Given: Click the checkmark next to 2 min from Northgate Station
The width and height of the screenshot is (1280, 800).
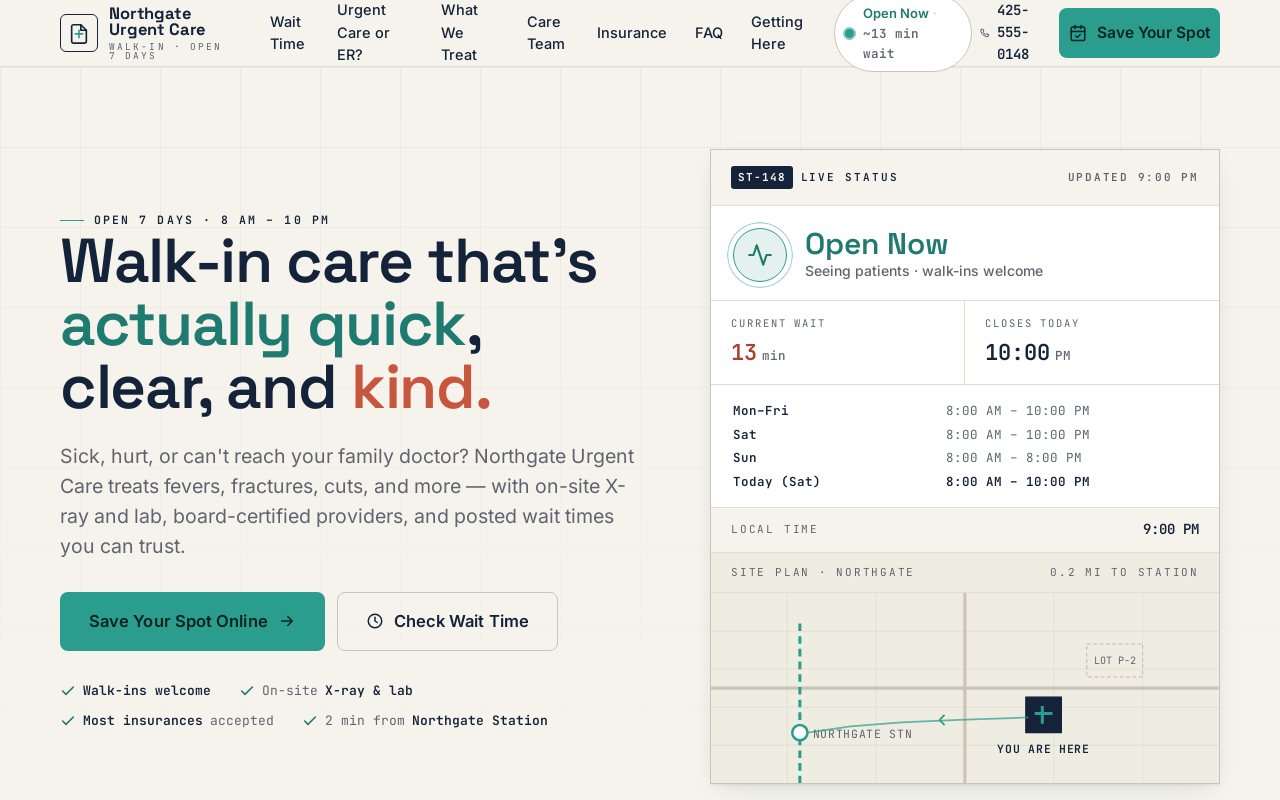Looking at the screenshot, I should coord(310,720).
